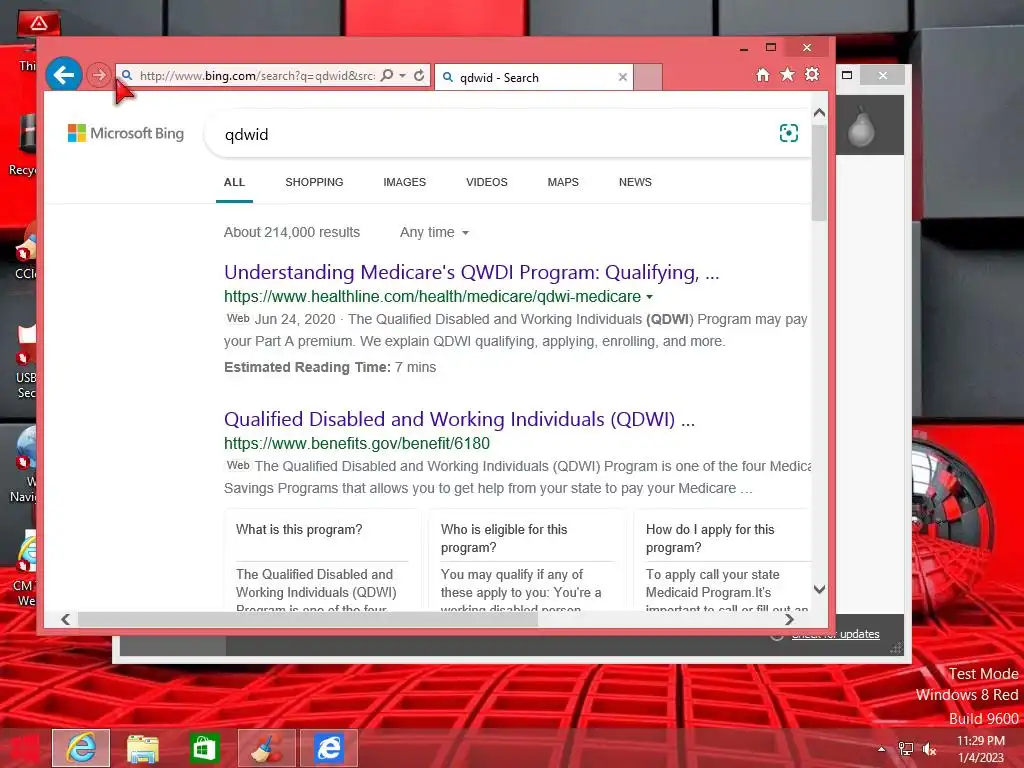Select the qdwid - Search tab

[x=533, y=77]
